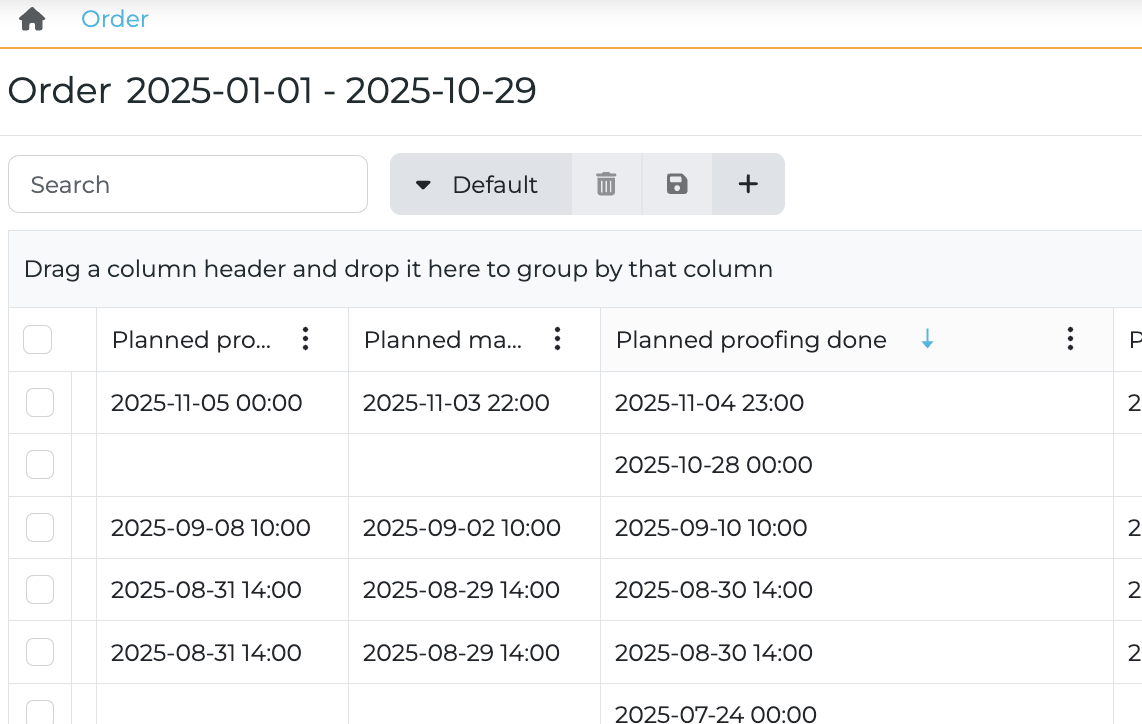The width and height of the screenshot is (1142, 724).
Task: Tick the checkbox for the 2025-09-10 10:00 row
Action: click(40, 527)
